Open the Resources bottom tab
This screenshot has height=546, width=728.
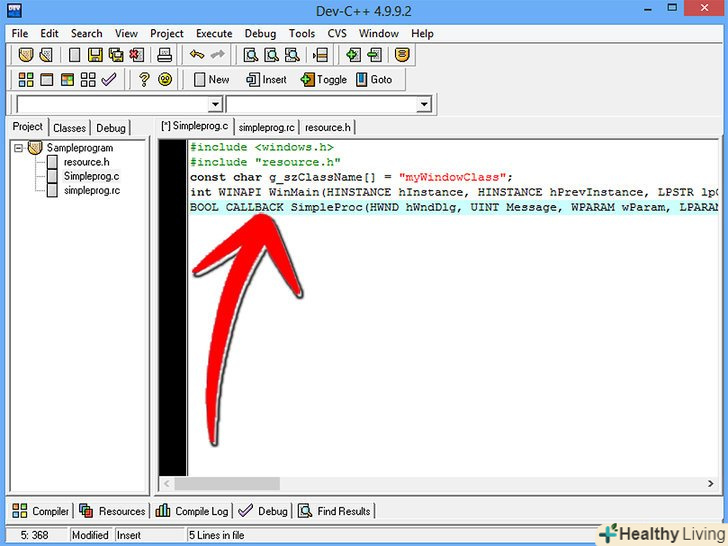(112, 511)
